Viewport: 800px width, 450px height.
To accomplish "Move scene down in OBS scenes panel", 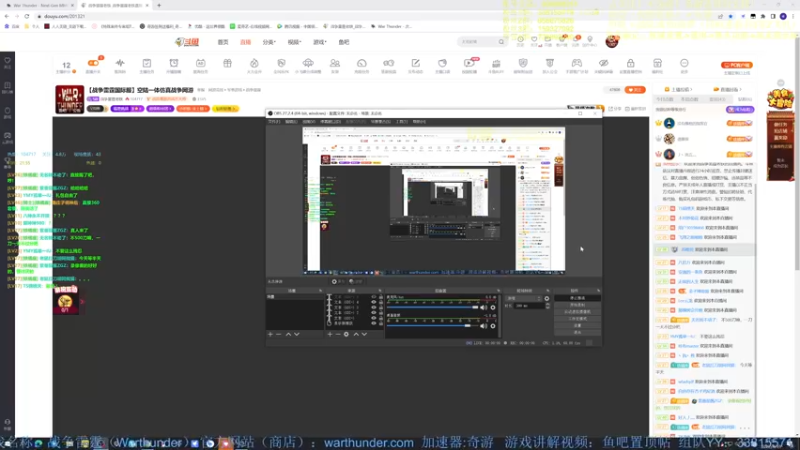I will pyautogui.click(x=296, y=334).
